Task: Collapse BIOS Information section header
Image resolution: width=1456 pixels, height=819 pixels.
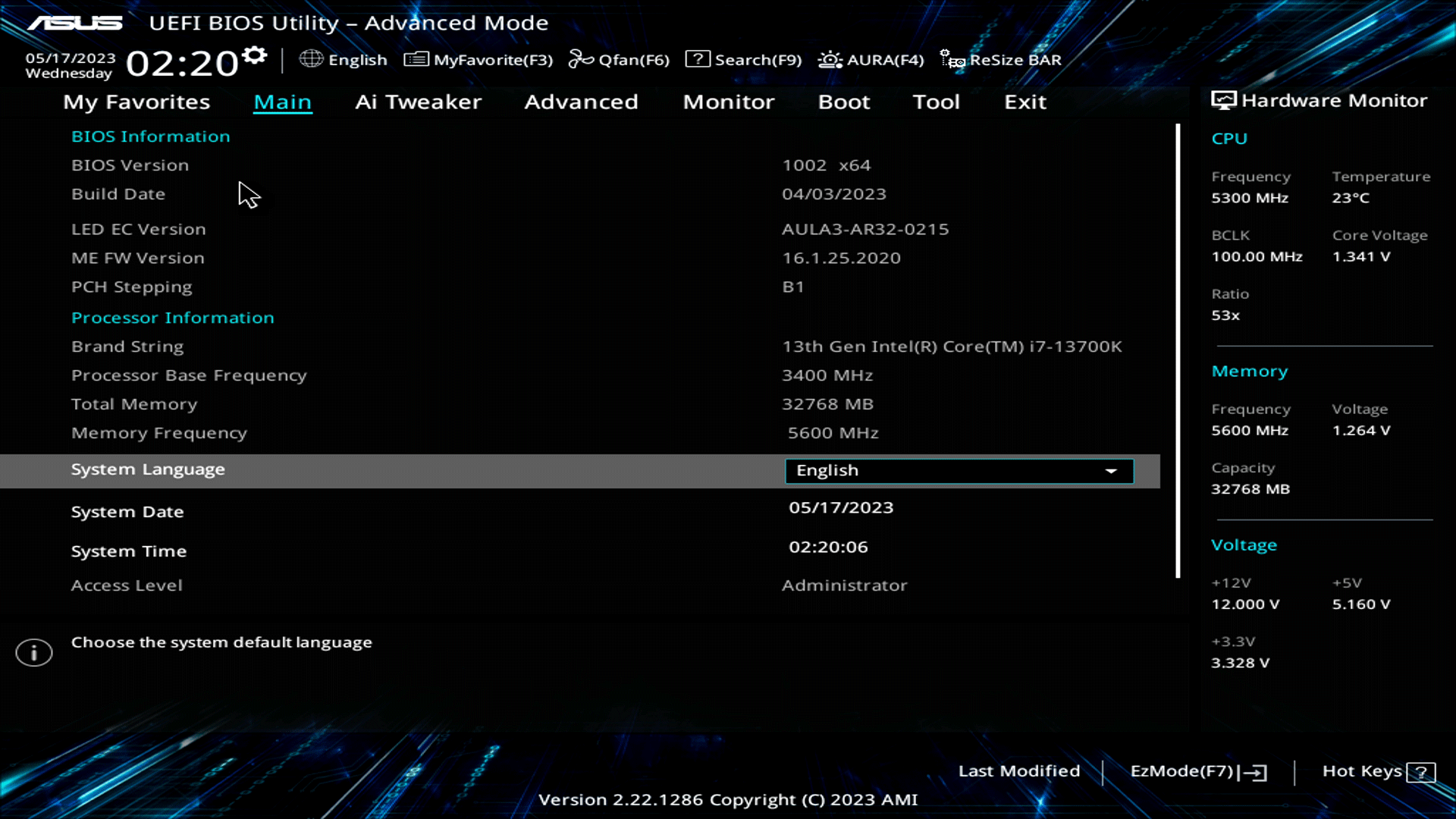Action: (x=150, y=136)
